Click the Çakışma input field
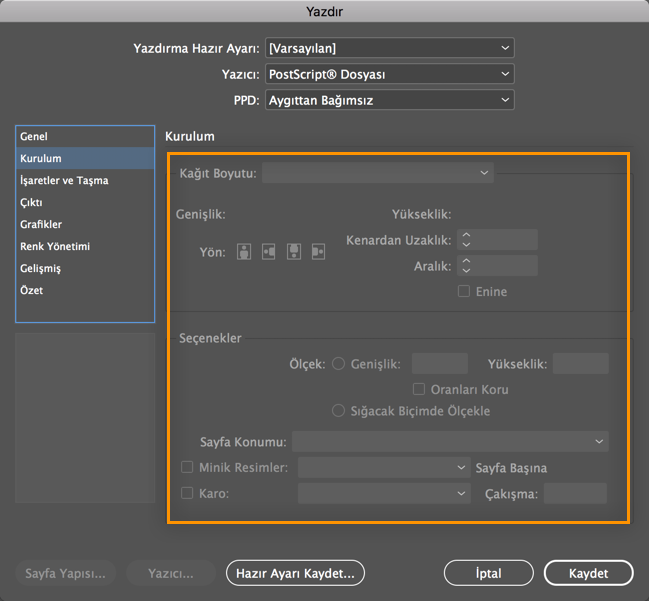 (x=575, y=493)
